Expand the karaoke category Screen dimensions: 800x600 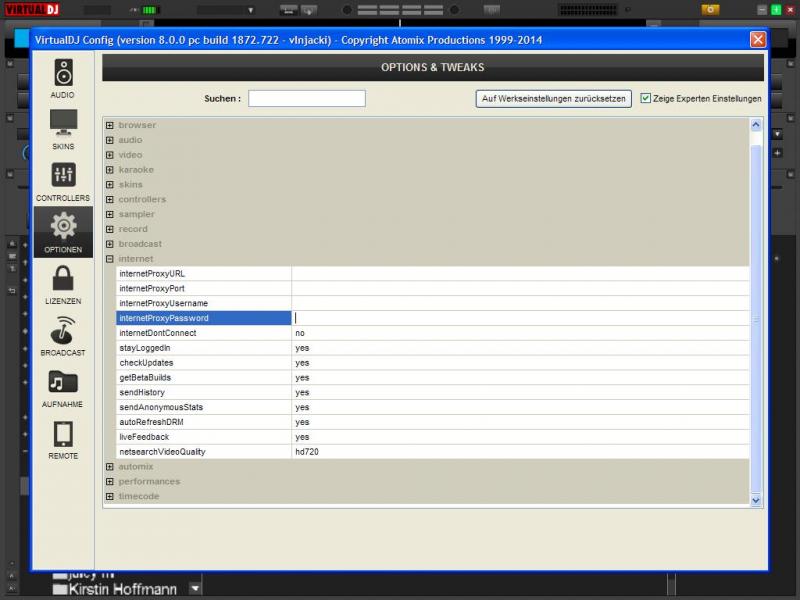coord(110,169)
